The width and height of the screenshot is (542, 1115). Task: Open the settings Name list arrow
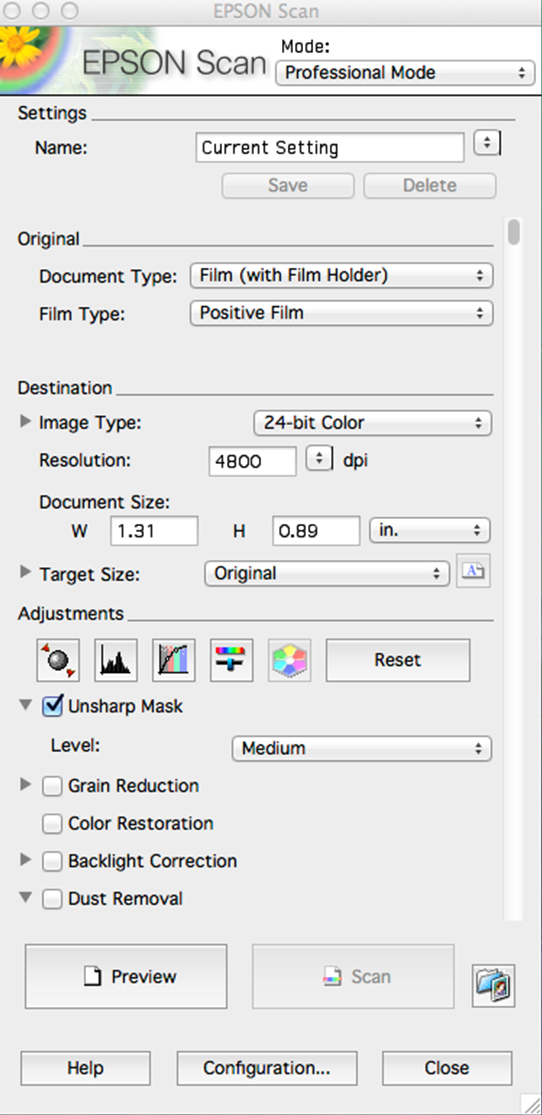(487, 142)
